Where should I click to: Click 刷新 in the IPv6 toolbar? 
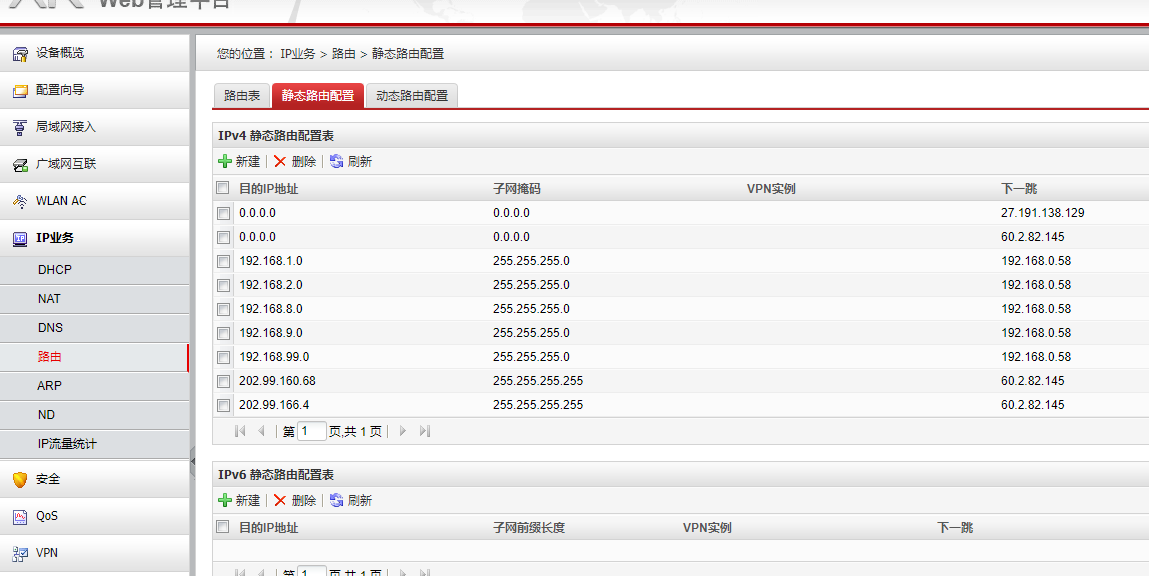351,500
